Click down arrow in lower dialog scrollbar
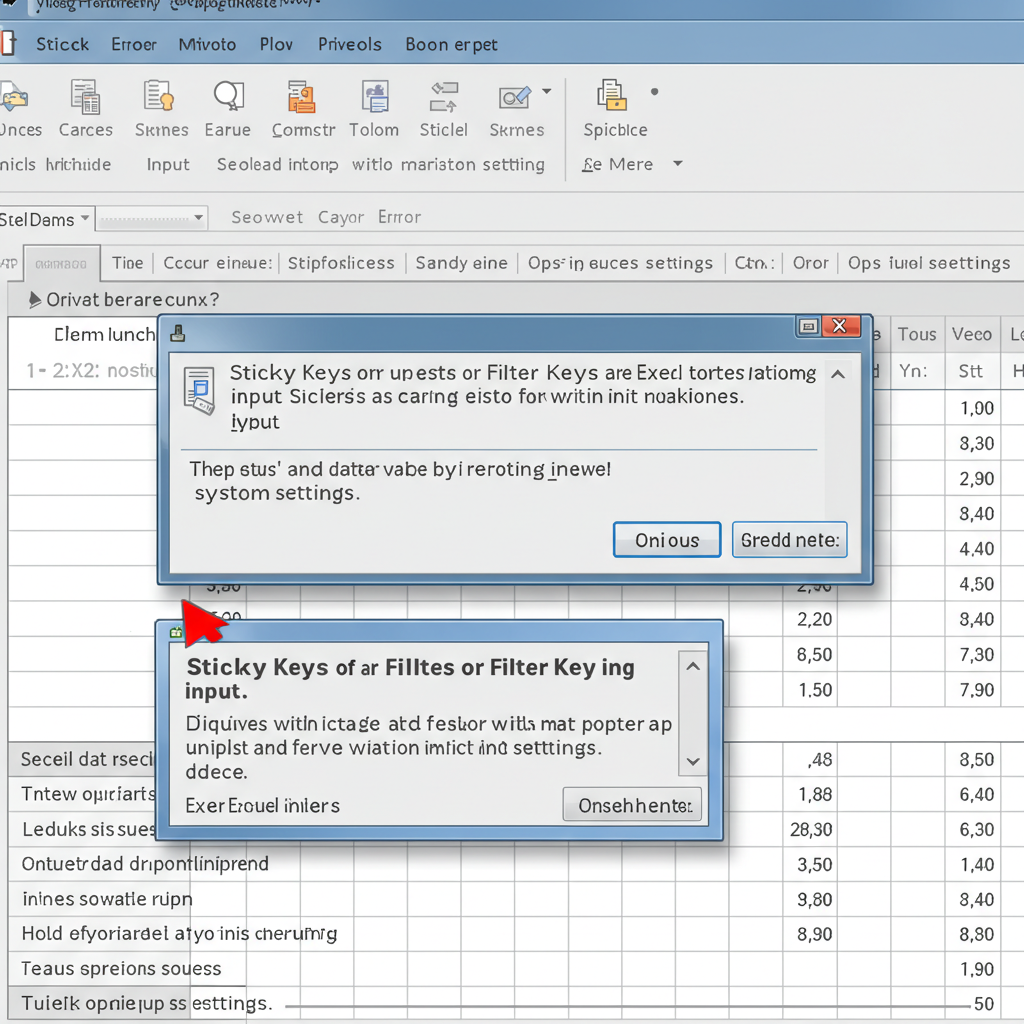Image resolution: width=1024 pixels, height=1024 pixels. (693, 761)
